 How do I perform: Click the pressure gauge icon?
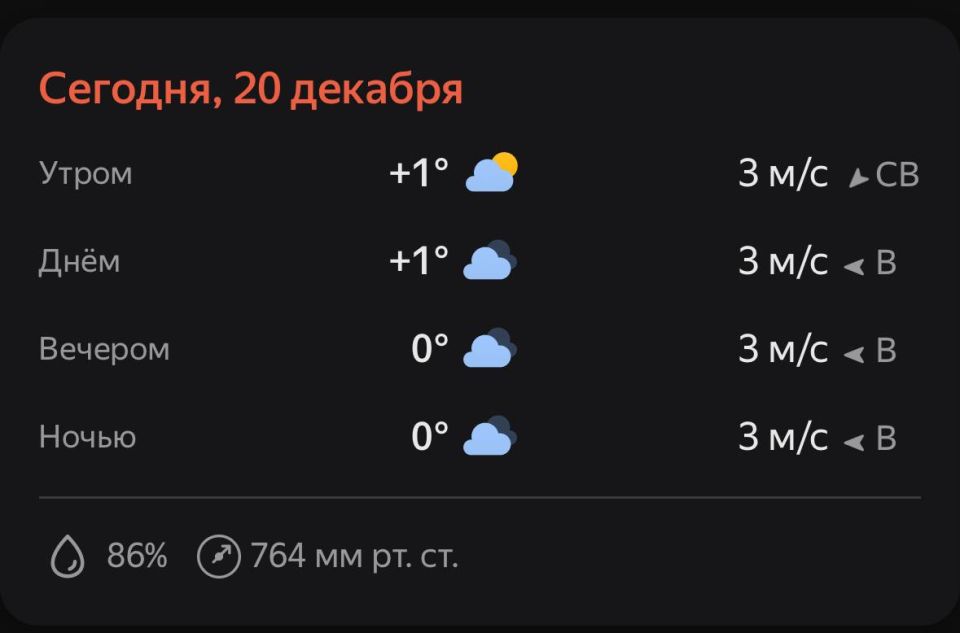pos(219,556)
